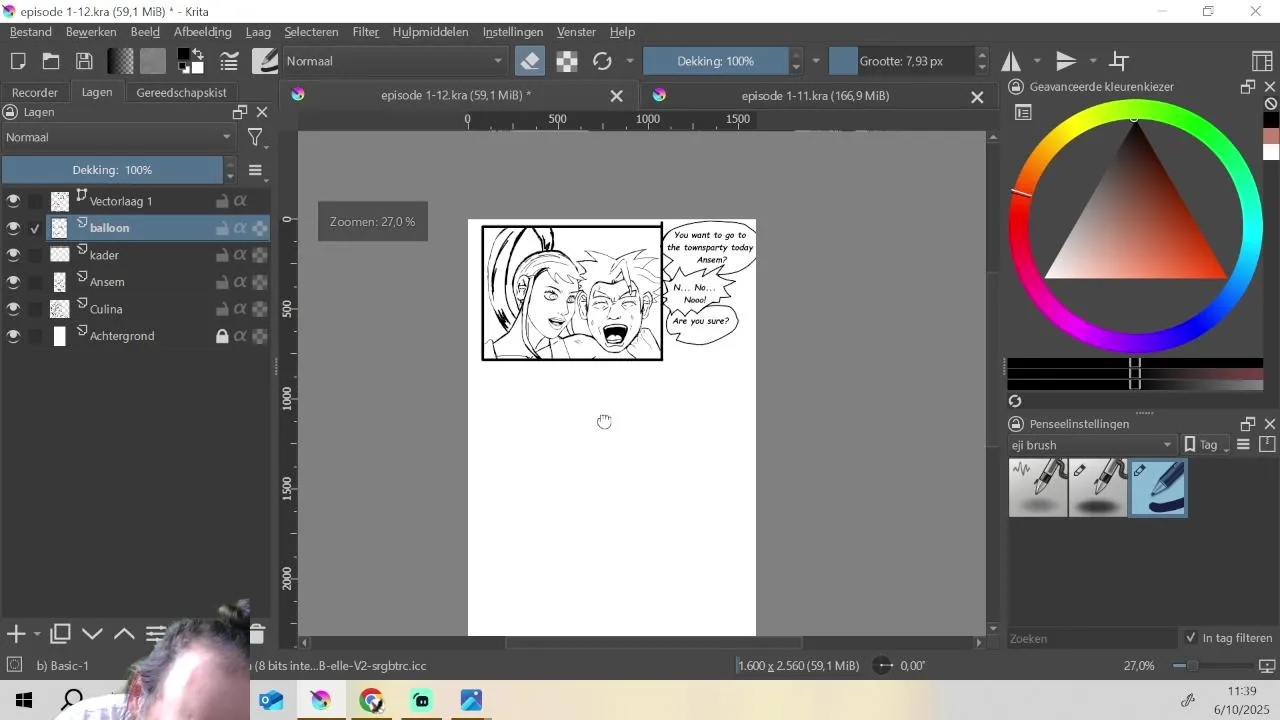Expand arrow beside add layer button
The width and height of the screenshot is (1280, 720).
[37, 634]
